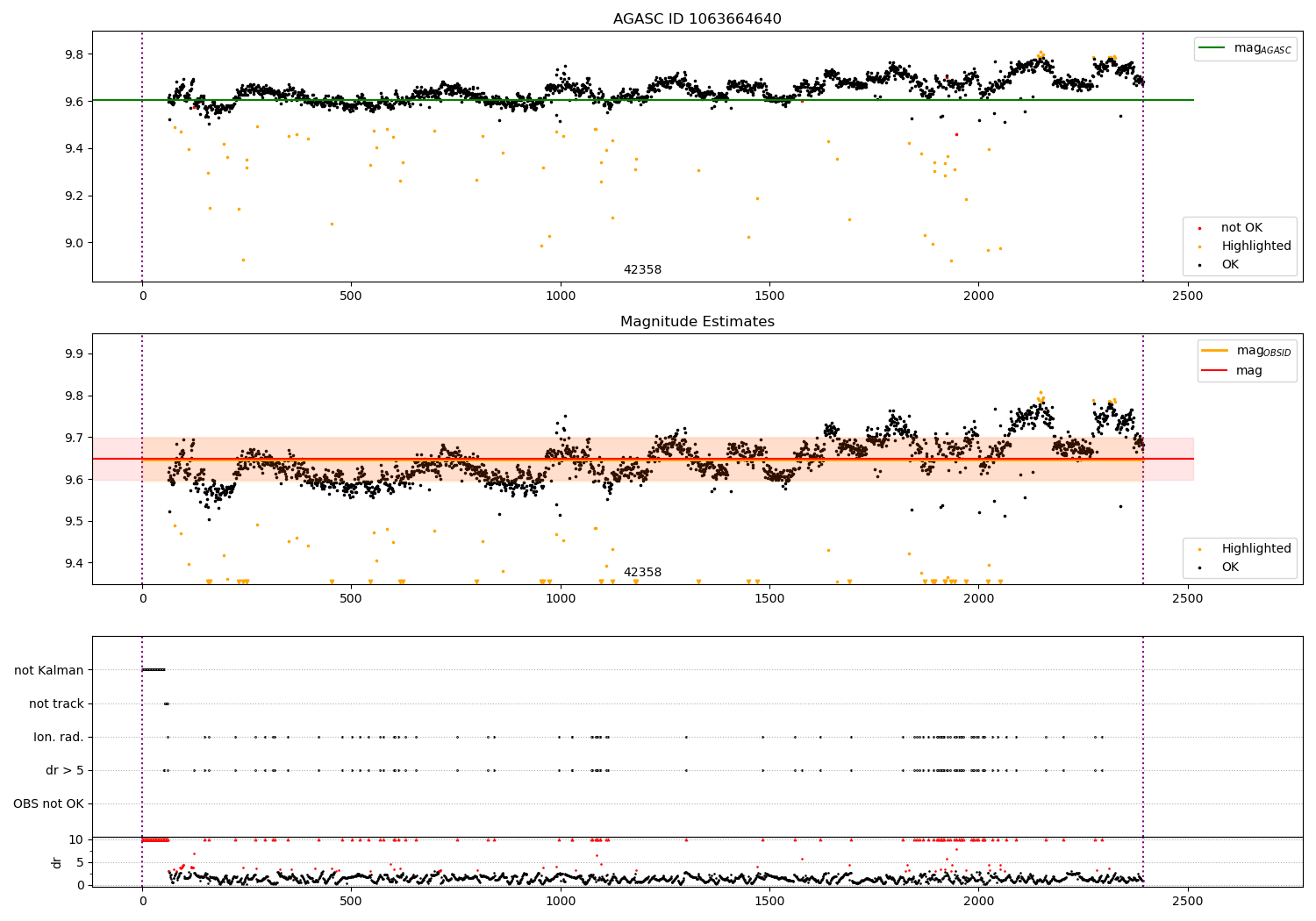Click the red dot marker beside 'not OK'

click(1199, 228)
